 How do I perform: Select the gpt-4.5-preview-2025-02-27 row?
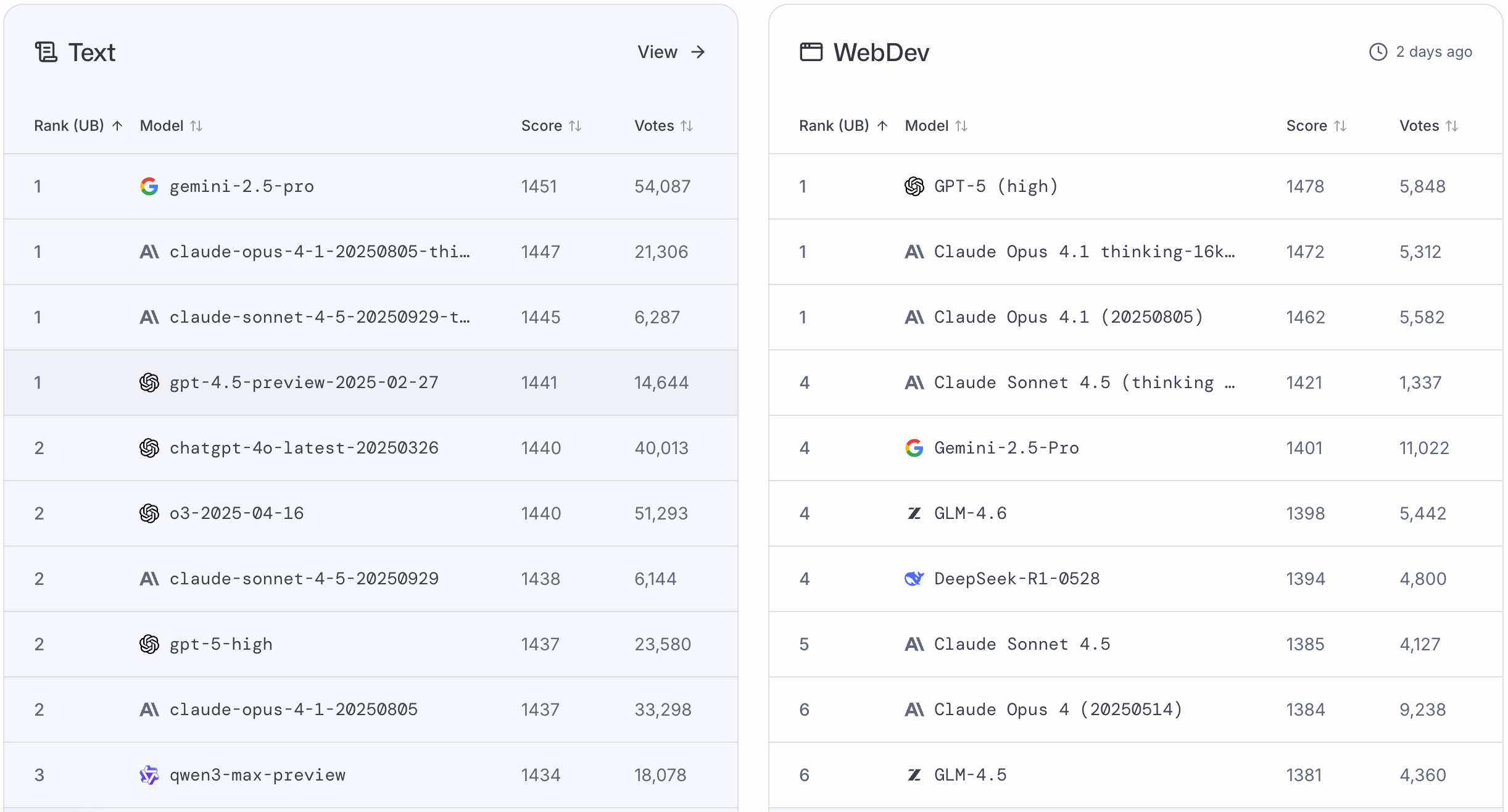click(x=304, y=383)
